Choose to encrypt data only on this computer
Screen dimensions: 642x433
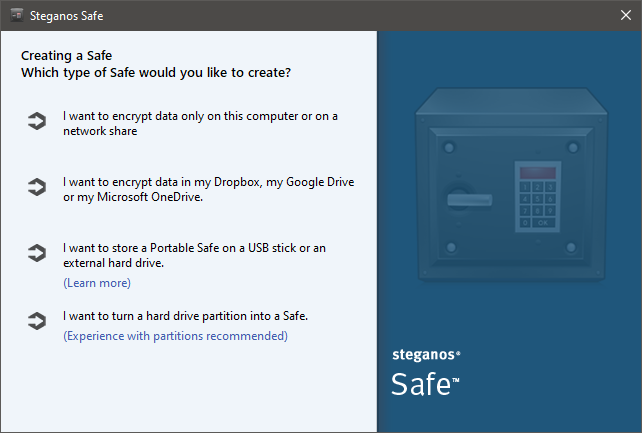tap(200, 123)
